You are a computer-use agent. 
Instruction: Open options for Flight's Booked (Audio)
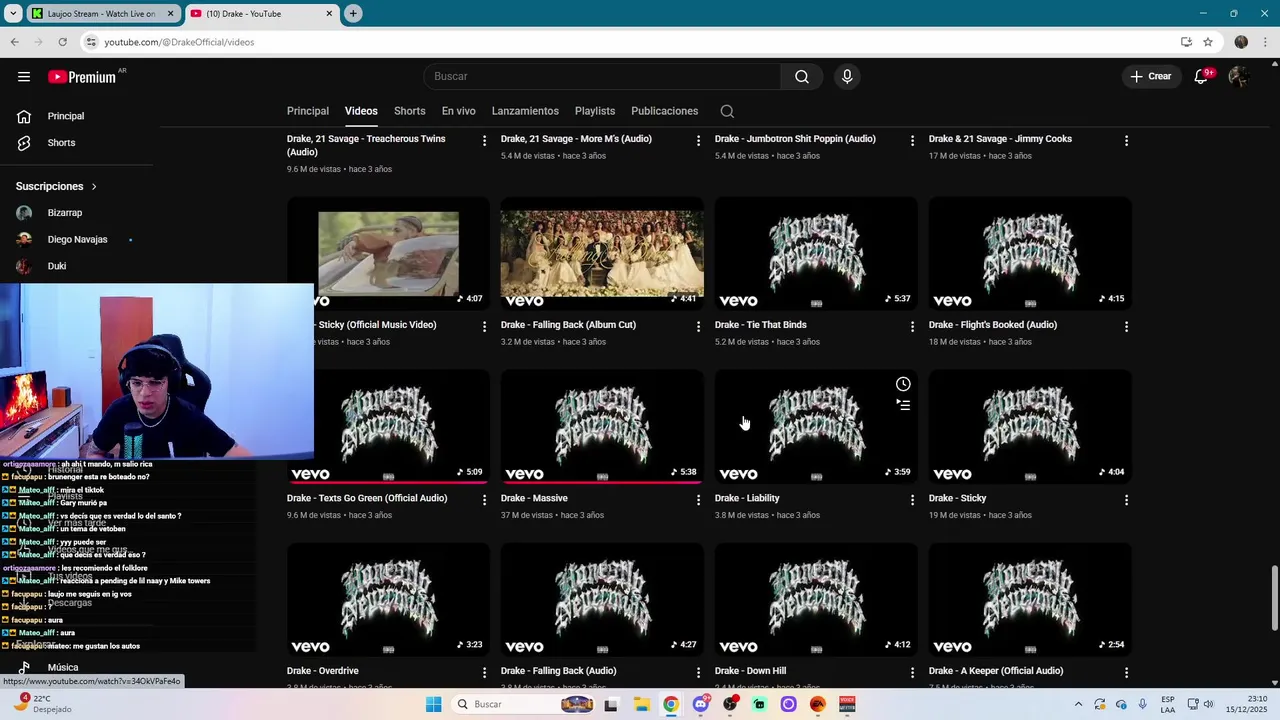[1126, 327]
